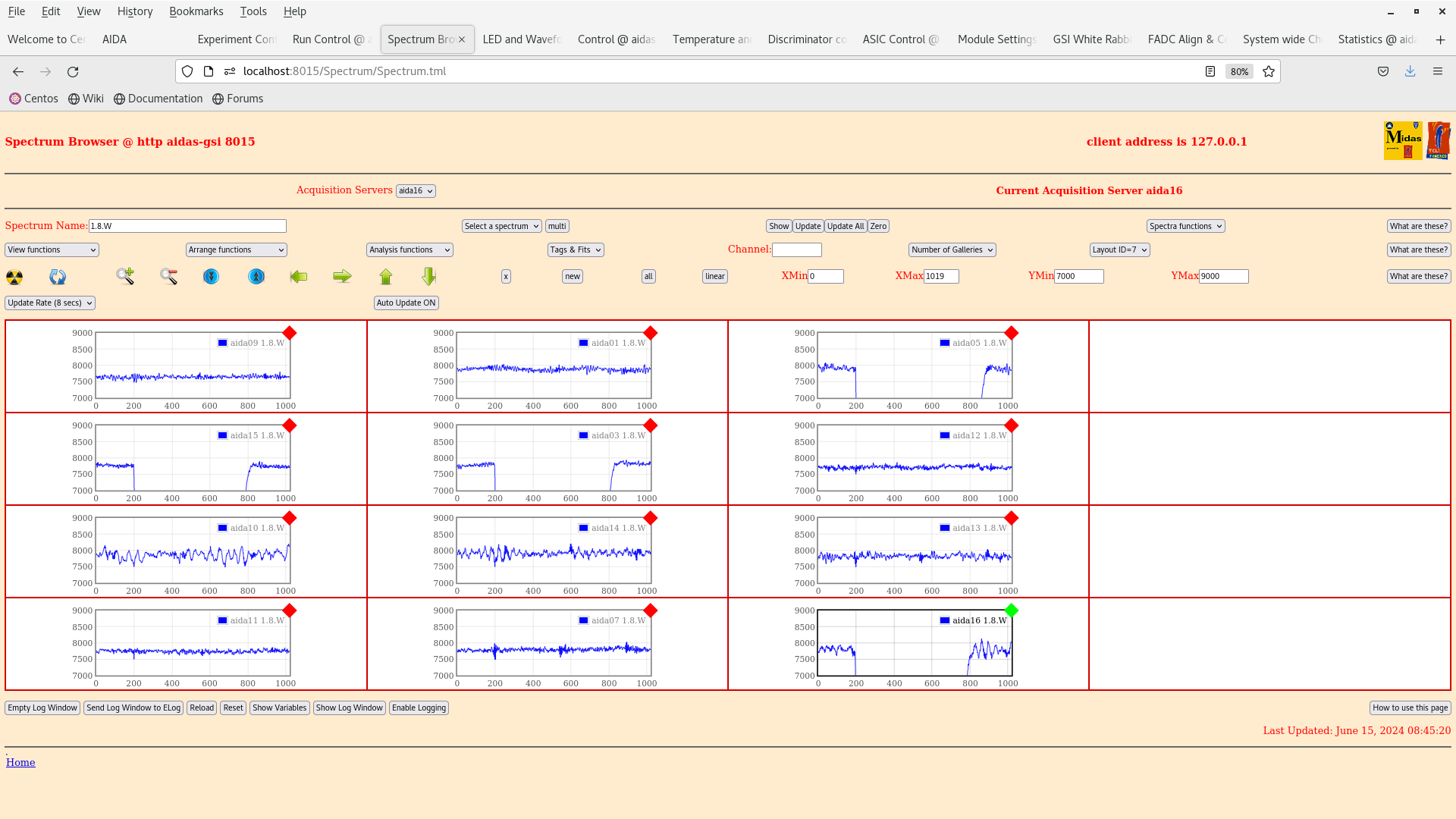Switch to the Run Control tab
The width and height of the screenshot is (1456, 819).
tap(328, 39)
